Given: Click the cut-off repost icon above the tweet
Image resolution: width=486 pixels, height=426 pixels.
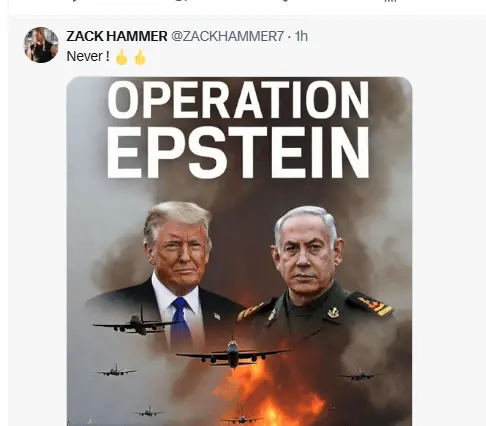Looking at the screenshot, I should pos(182,1).
